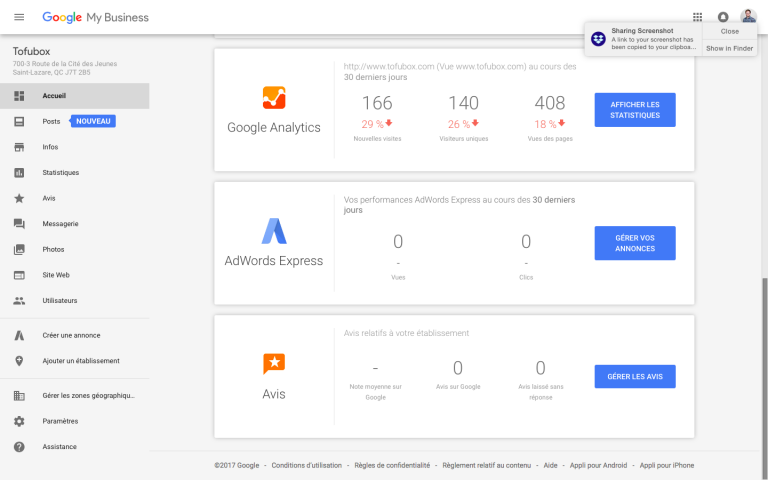Open Règles de confidentialité footer link
This screenshot has width=768, height=480.
point(392,465)
